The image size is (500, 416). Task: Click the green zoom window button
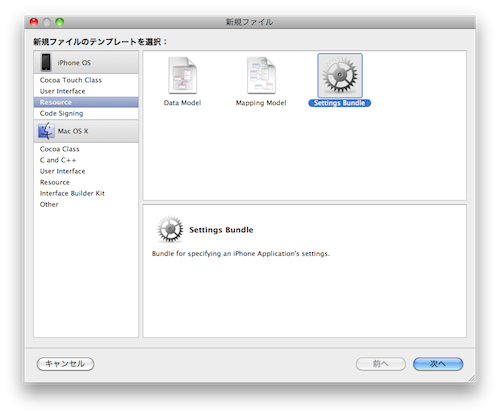[60, 22]
